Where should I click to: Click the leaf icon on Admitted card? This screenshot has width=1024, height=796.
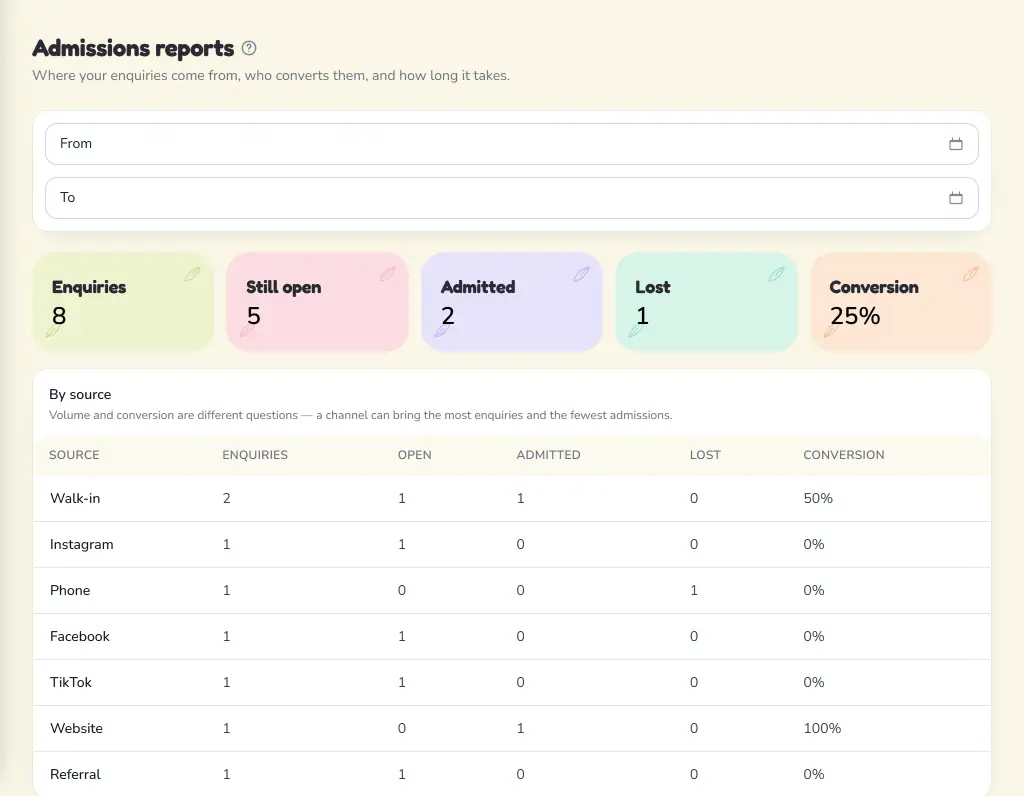pyautogui.click(x=581, y=274)
